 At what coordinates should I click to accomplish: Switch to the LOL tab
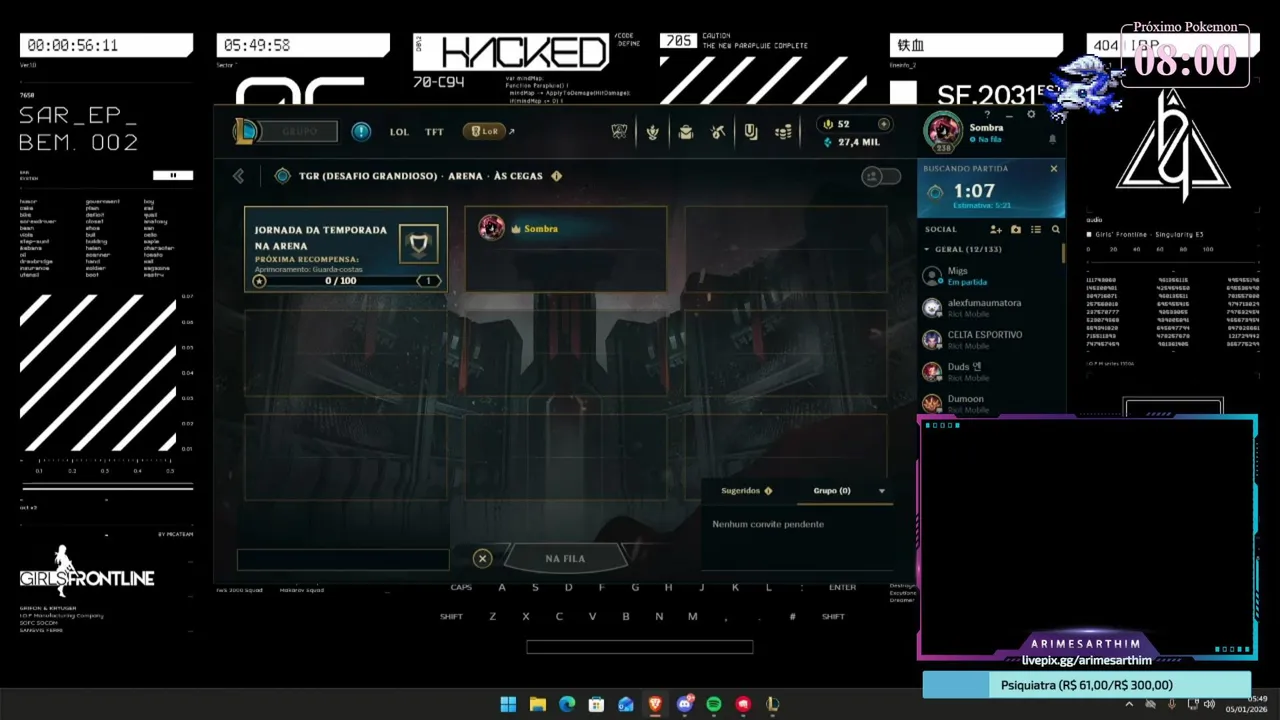(399, 131)
